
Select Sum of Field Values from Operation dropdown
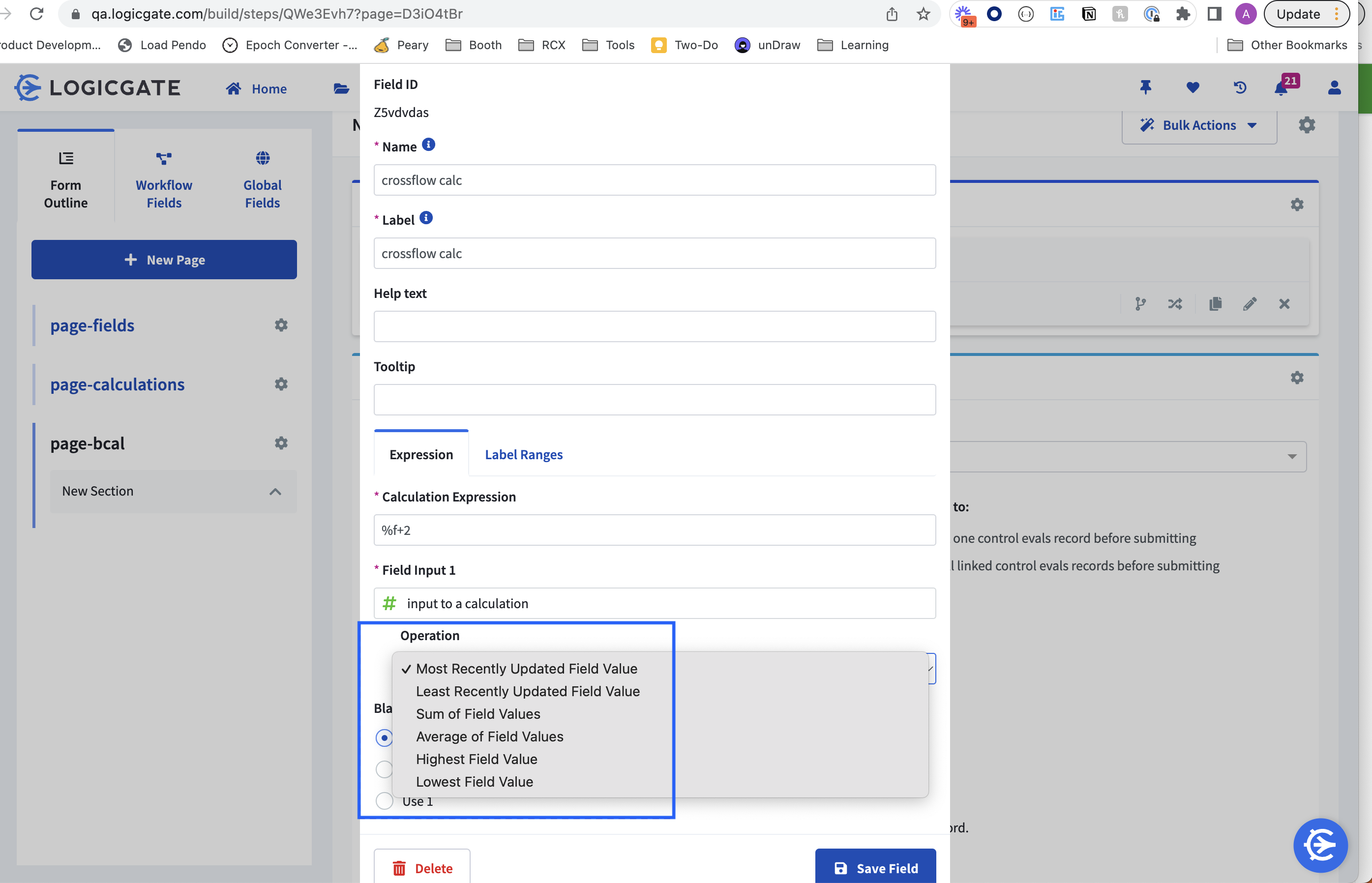tap(478, 714)
